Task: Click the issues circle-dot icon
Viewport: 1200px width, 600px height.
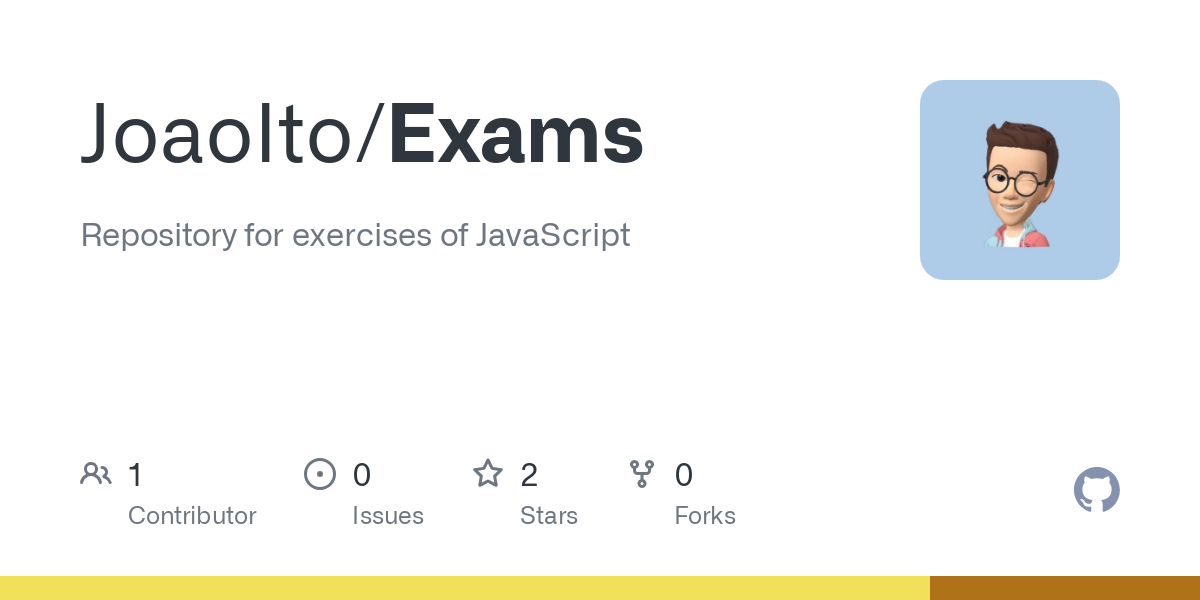Action: (319, 474)
